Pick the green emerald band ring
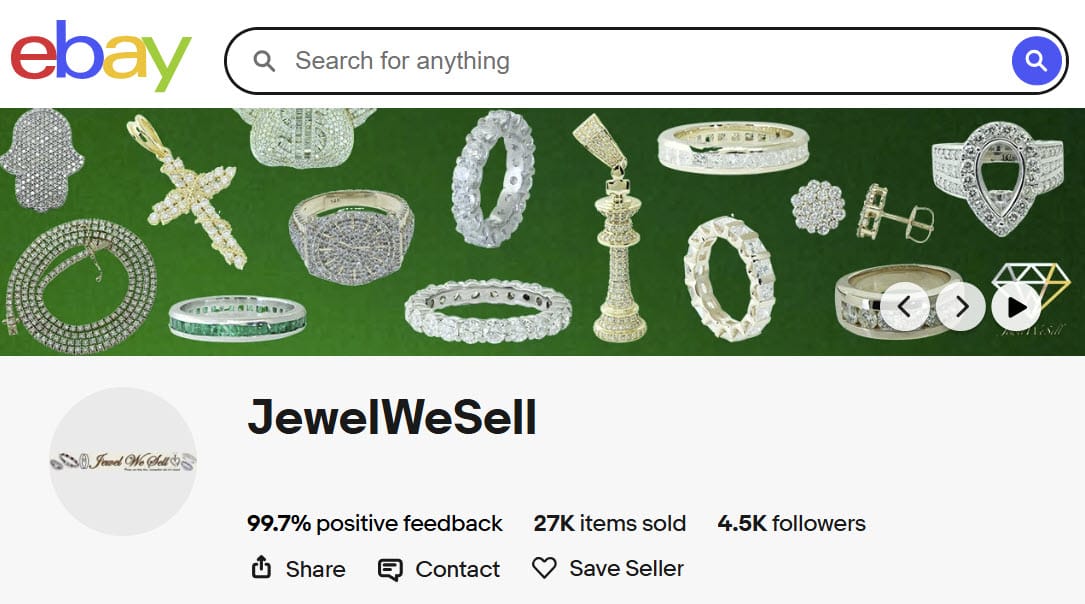The image size is (1085, 604). [x=237, y=318]
